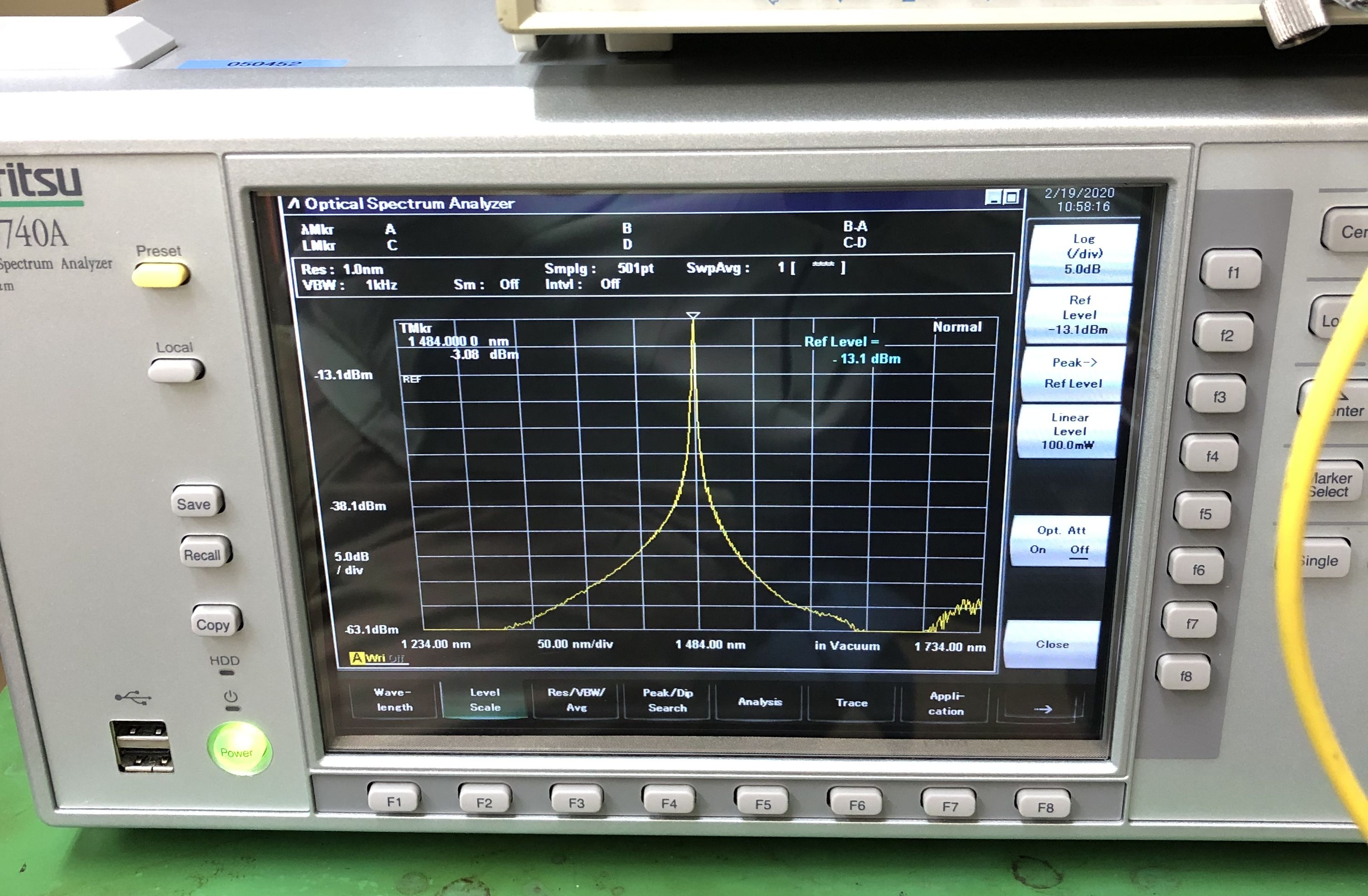1368x896 pixels.
Task: Push the Recall hardware button
Action: click(205, 552)
